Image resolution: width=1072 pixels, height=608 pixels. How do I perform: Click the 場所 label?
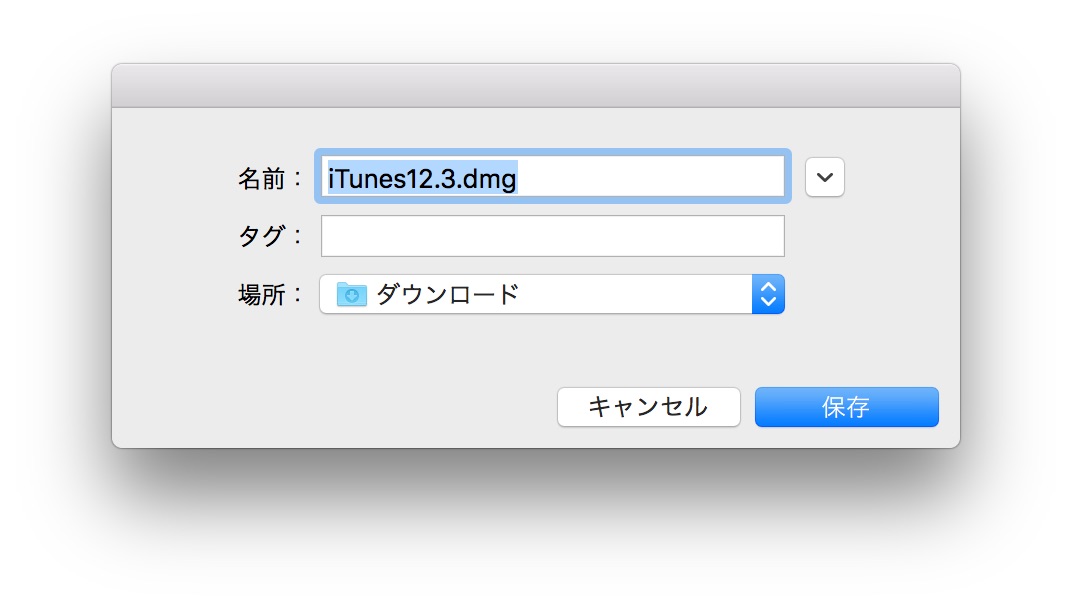coord(269,295)
